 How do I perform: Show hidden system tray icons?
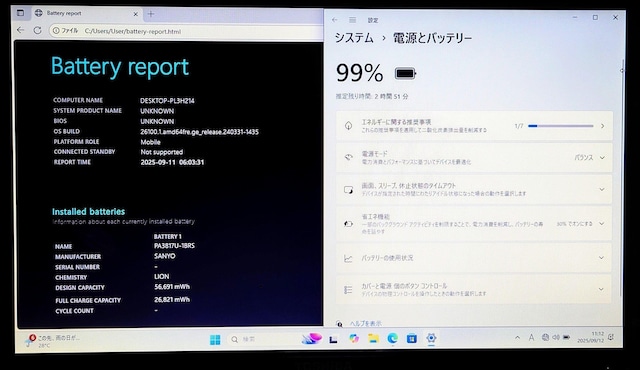click(518, 337)
